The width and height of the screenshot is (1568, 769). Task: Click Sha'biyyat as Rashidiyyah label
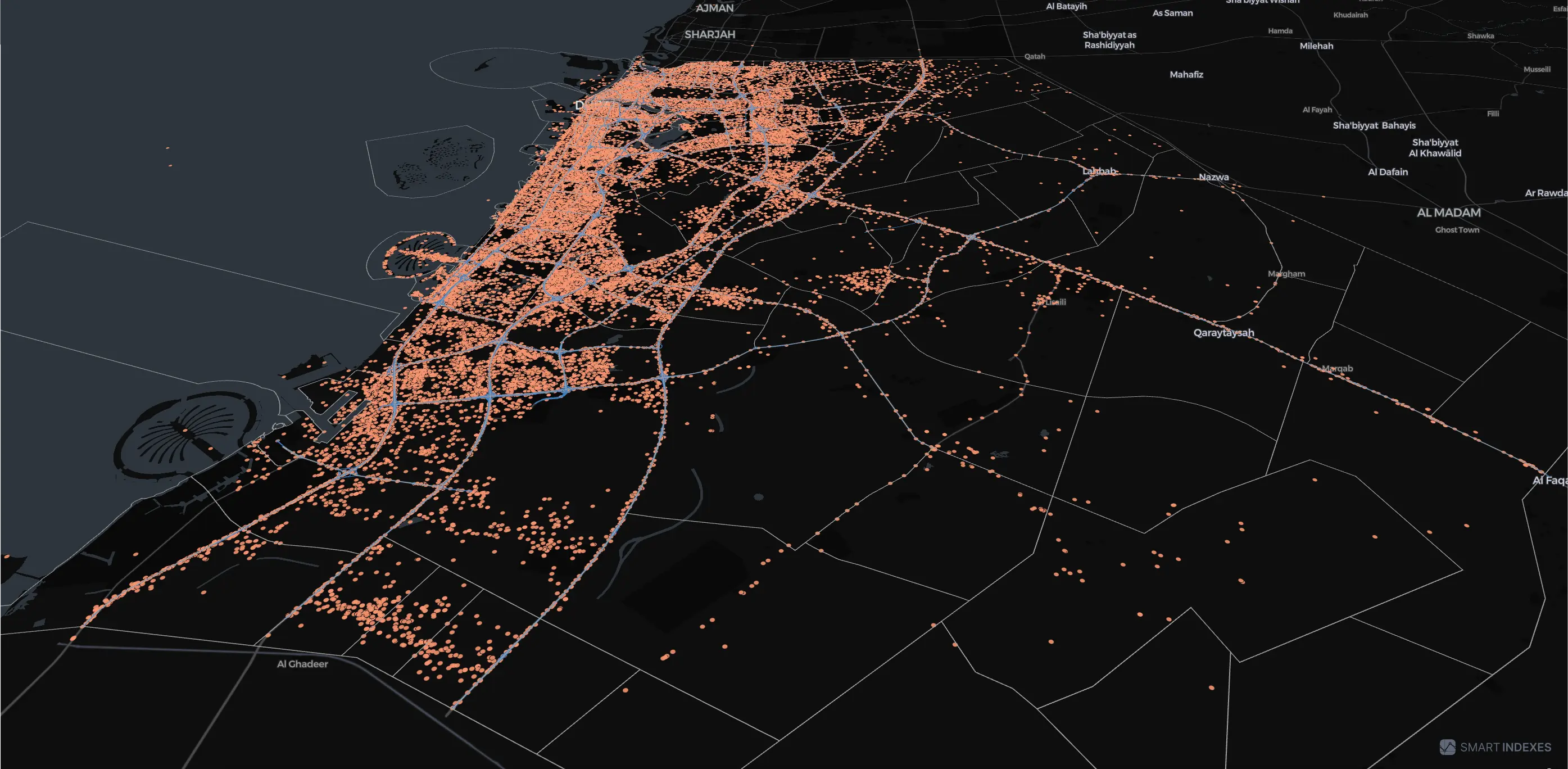[x=1109, y=39]
